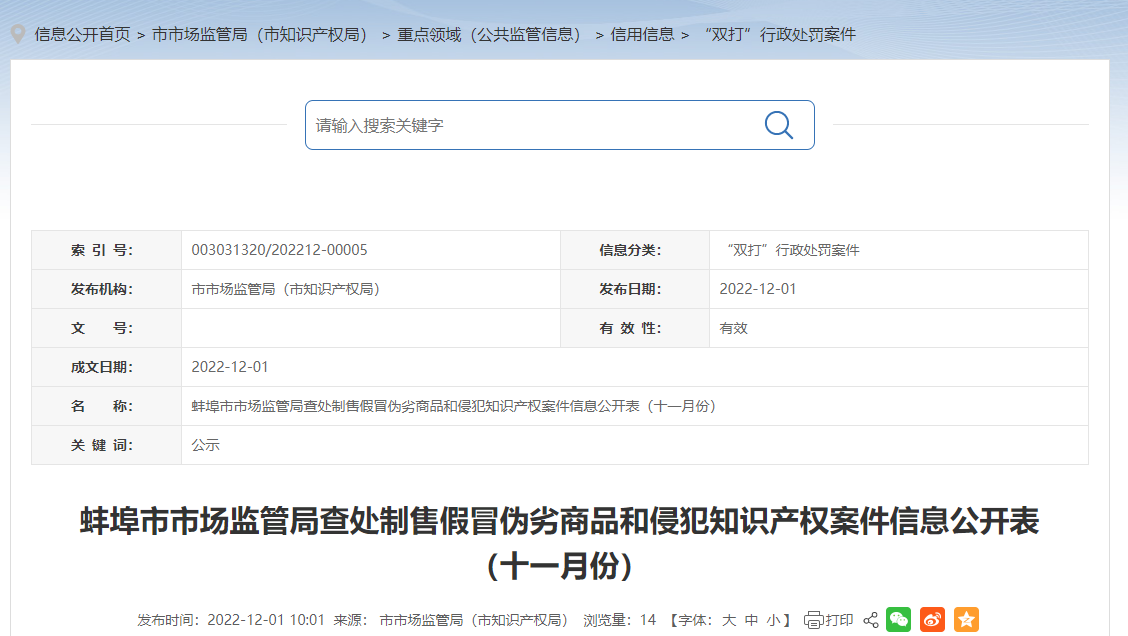Click the location pin icon in breadcrumb

coord(17,34)
